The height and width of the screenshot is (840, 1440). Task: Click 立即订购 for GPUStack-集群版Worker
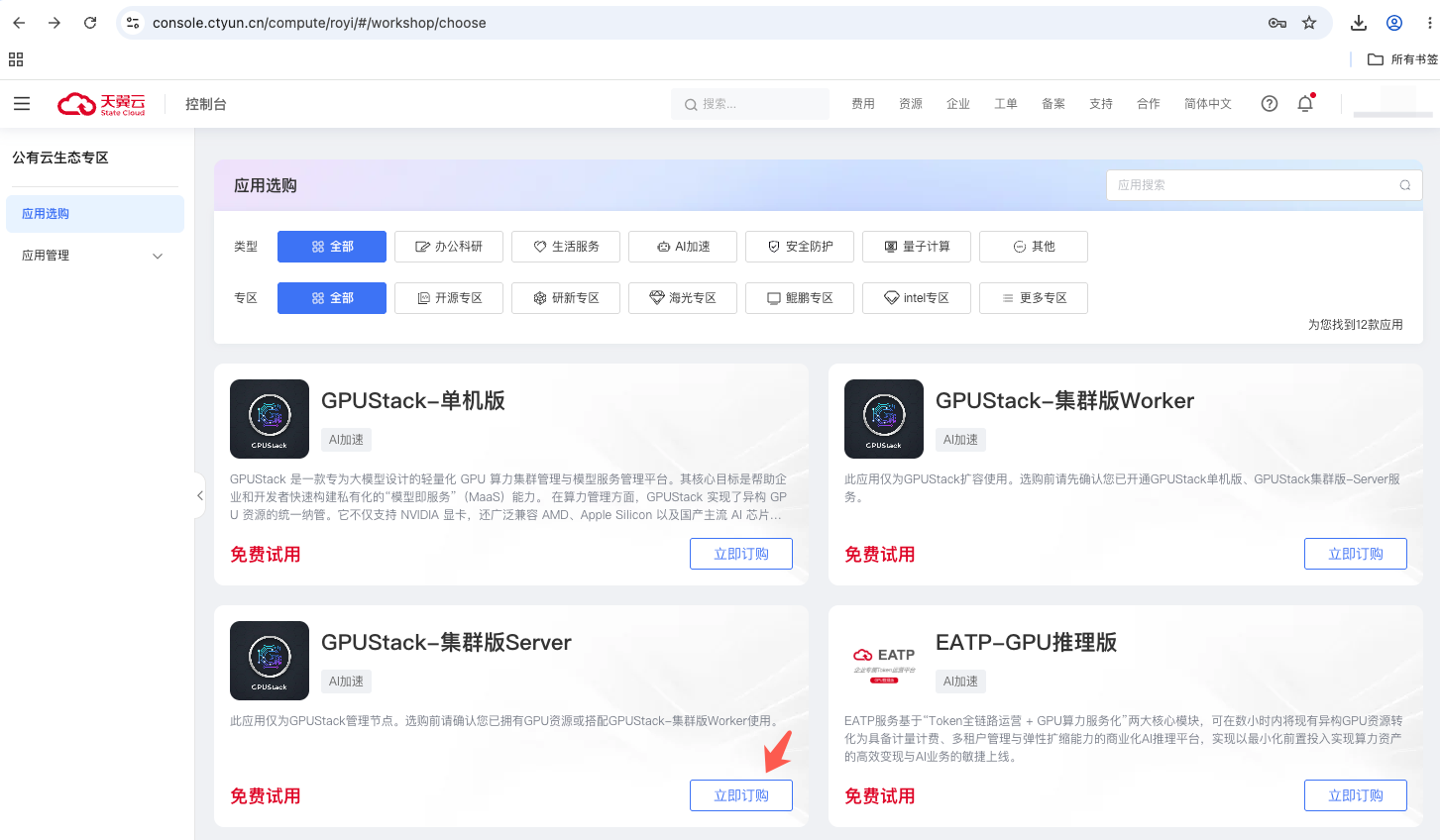[x=1356, y=554]
